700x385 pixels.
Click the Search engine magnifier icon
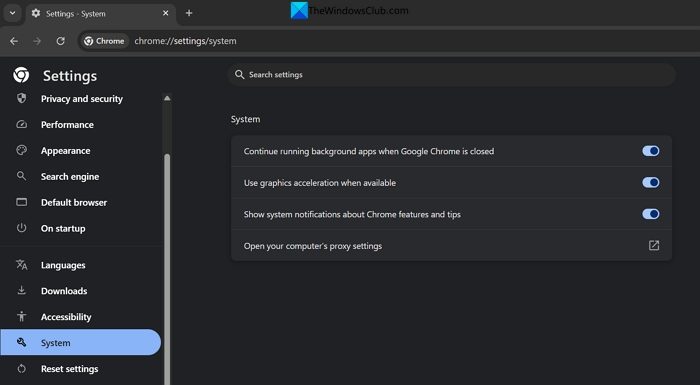21,176
